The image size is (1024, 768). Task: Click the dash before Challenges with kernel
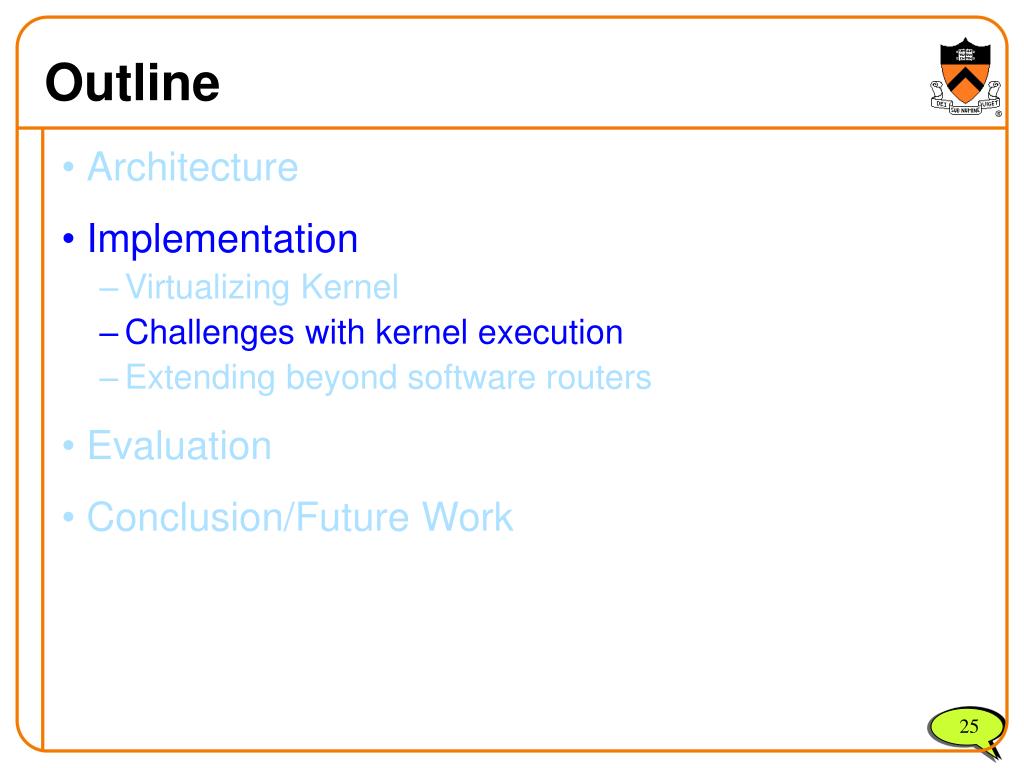point(108,334)
